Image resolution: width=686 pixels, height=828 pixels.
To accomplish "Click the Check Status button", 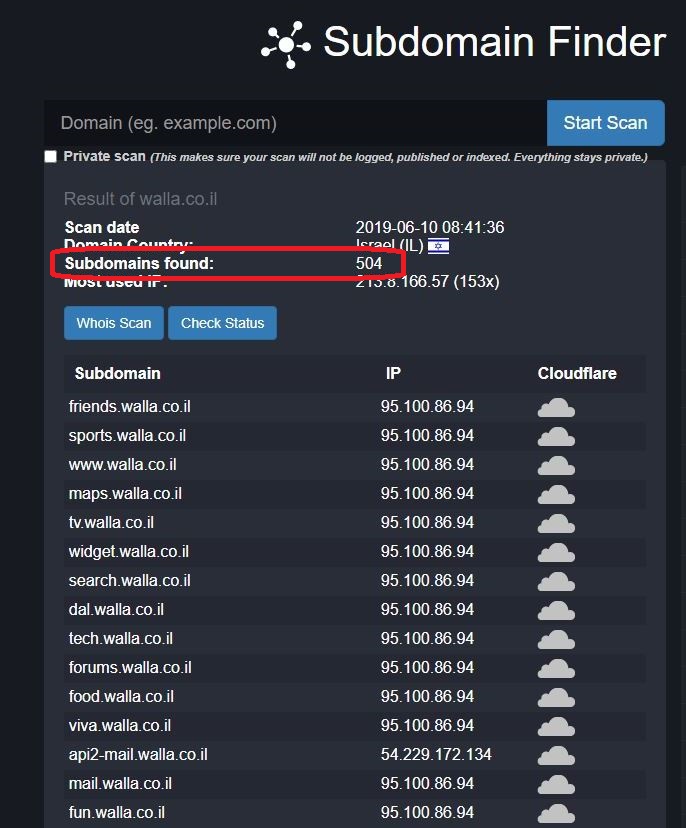I will pyautogui.click(x=222, y=323).
